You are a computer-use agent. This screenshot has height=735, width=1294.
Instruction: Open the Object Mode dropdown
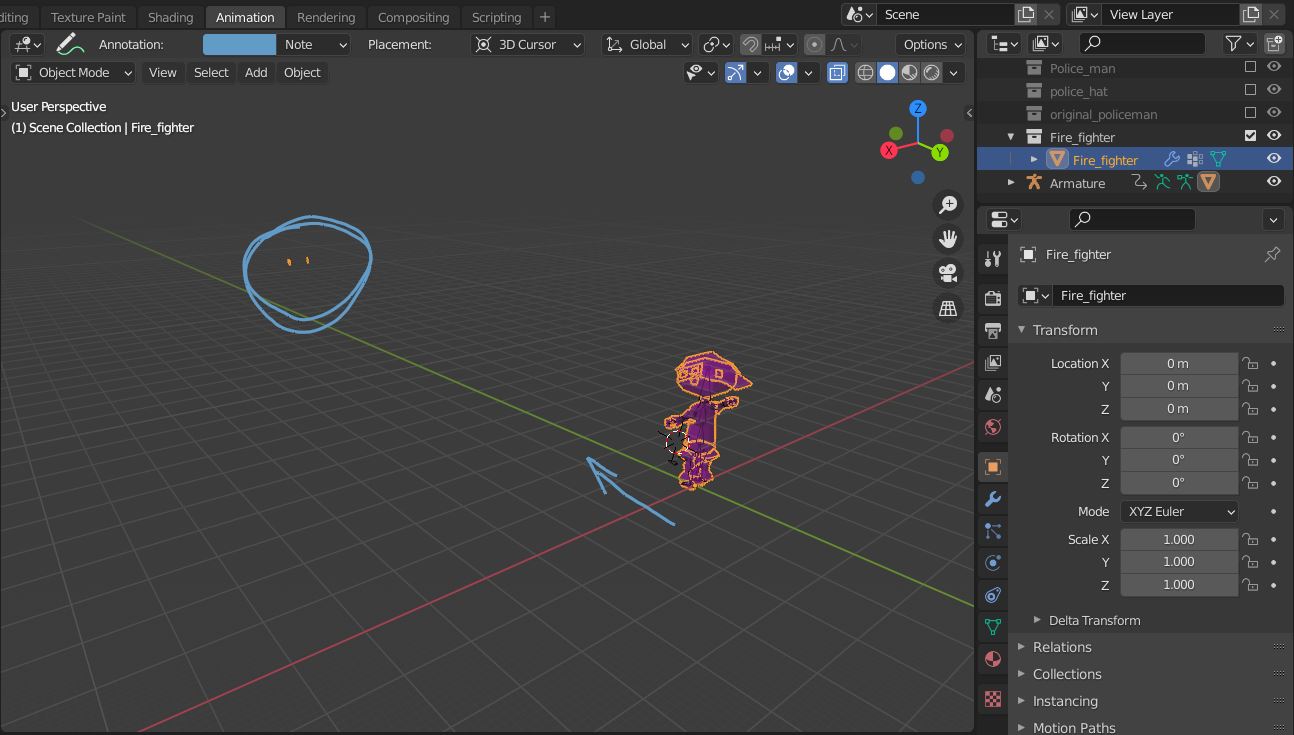[74, 72]
